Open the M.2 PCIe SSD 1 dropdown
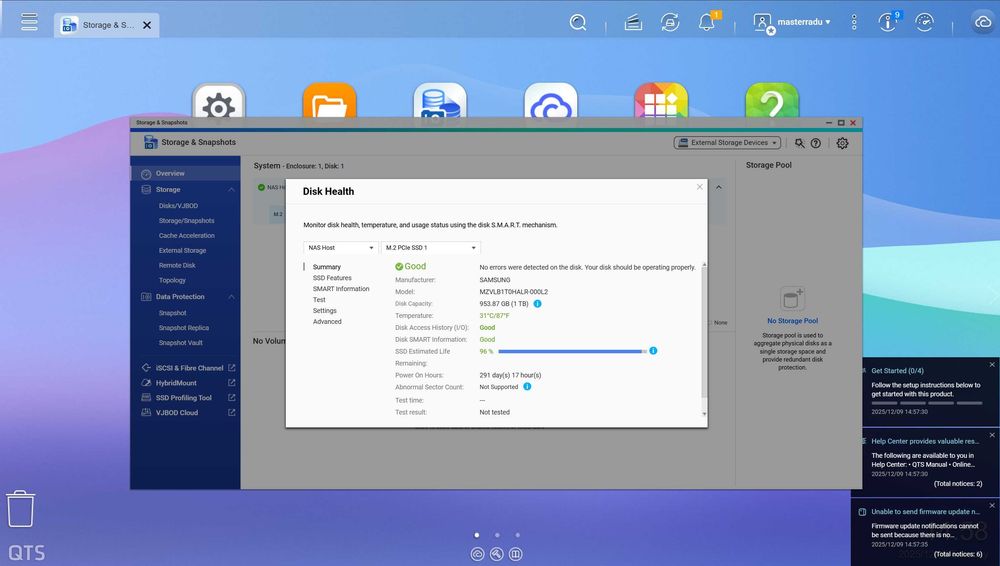Image resolution: width=1000 pixels, height=566 pixels. pos(430,248)
